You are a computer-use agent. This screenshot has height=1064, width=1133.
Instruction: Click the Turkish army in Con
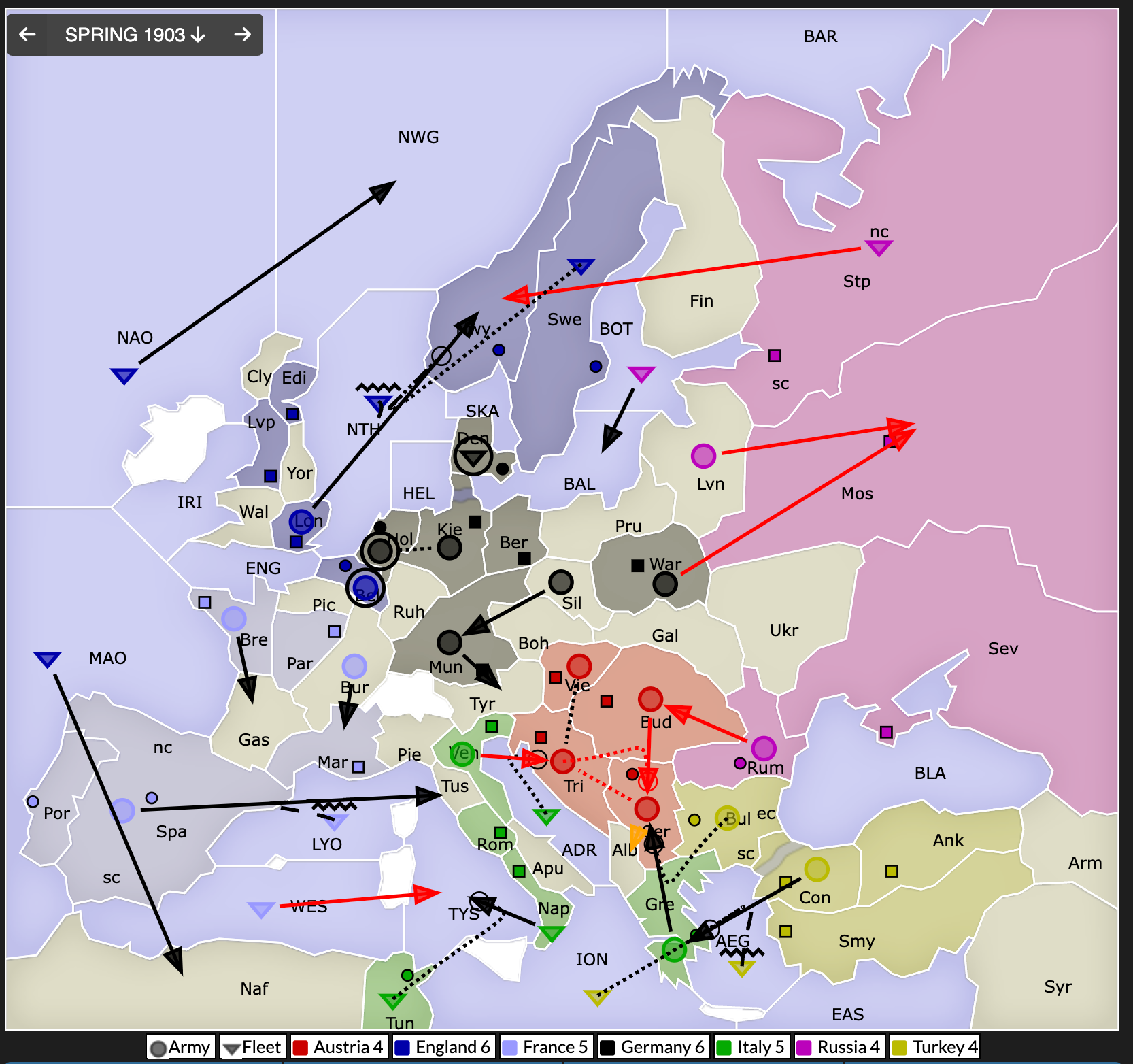coord(816,869)
